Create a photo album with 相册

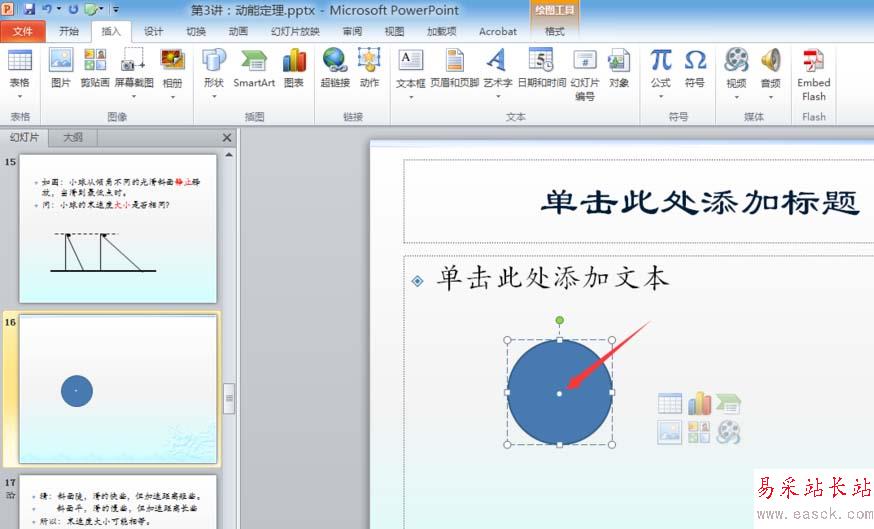coord(172,60)
